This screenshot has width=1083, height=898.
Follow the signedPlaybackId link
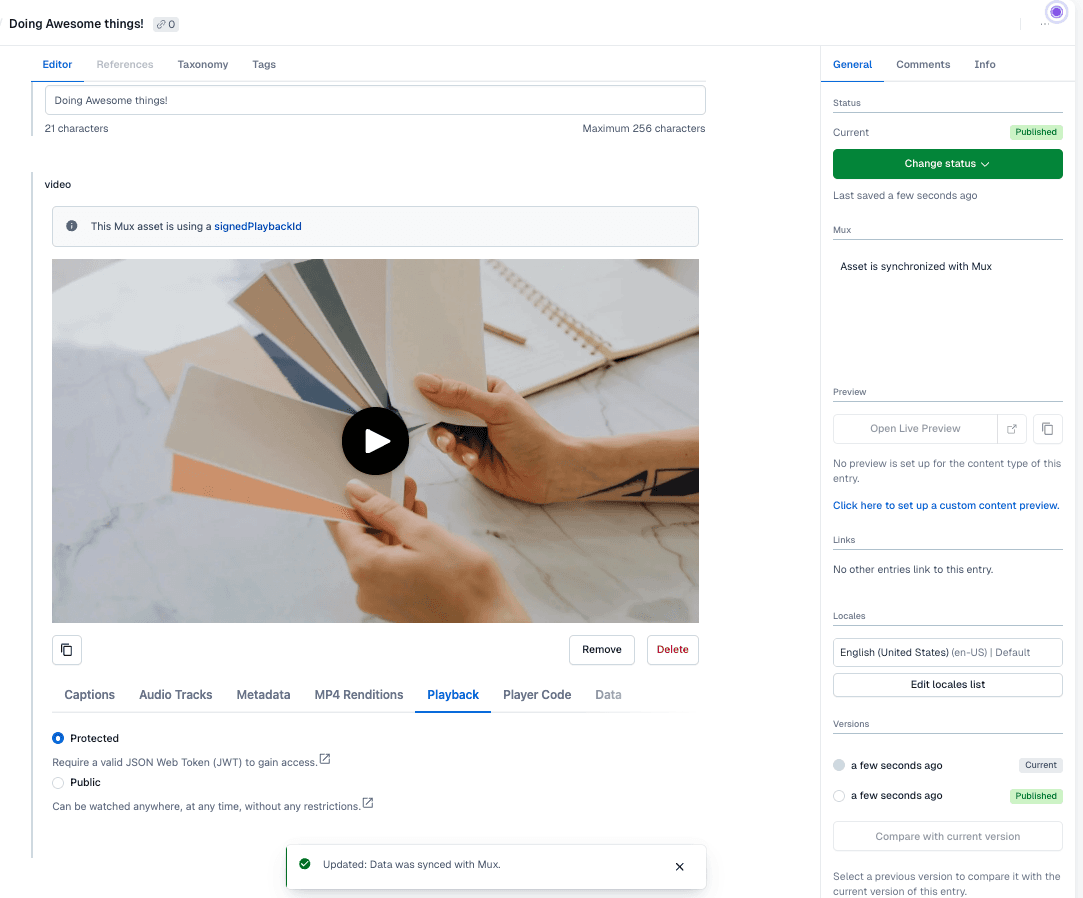(257, 227)
